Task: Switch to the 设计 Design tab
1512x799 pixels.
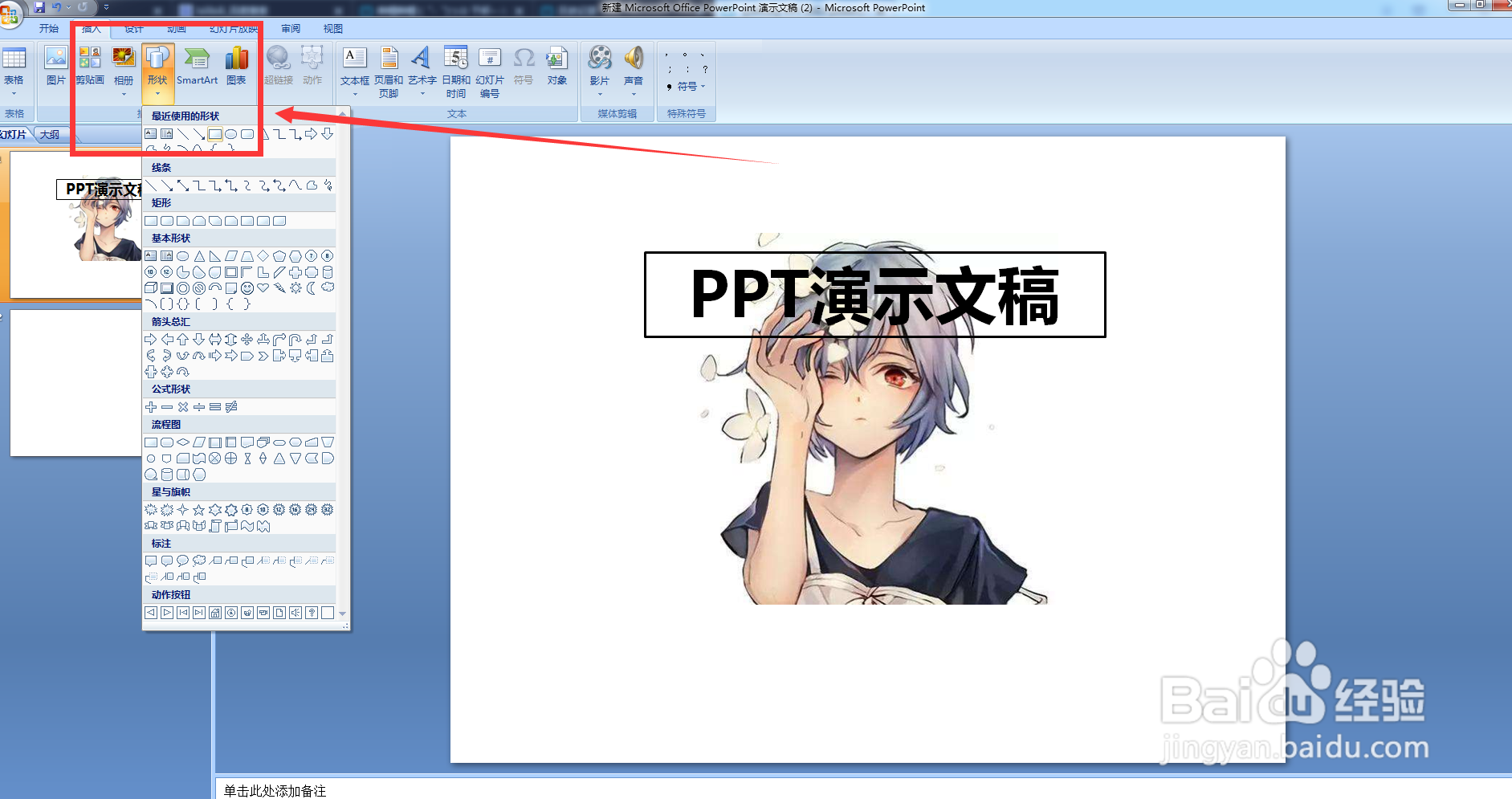Action: coord(134,29)
